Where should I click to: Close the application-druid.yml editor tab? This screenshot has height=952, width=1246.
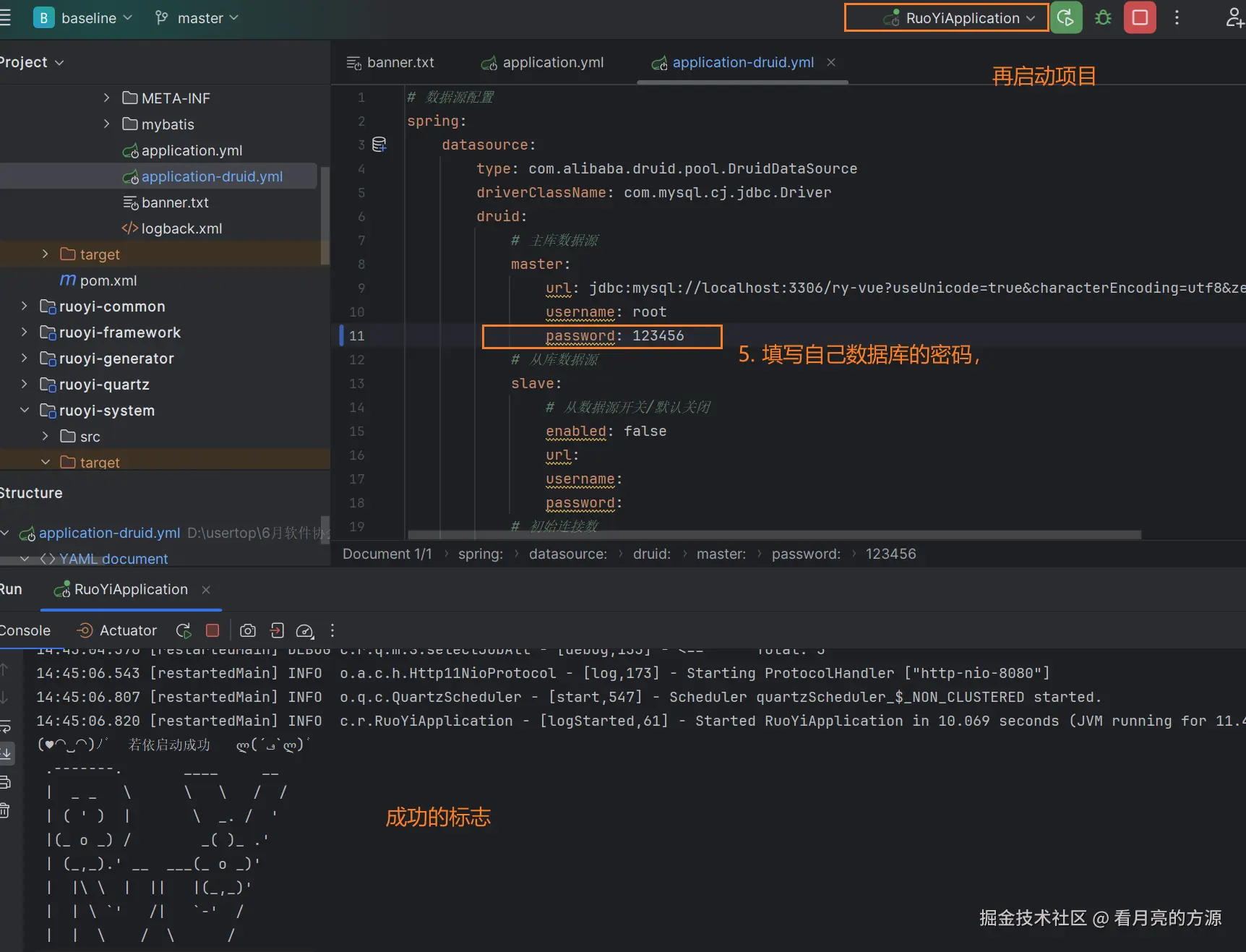point(831,62)
